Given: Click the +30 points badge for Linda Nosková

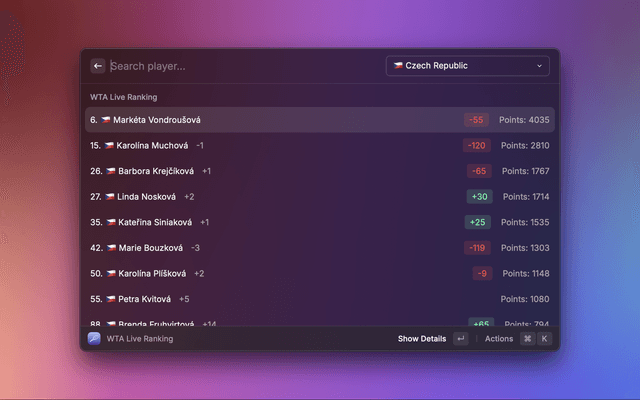Looking at the screenshot, I should point(480,196).
